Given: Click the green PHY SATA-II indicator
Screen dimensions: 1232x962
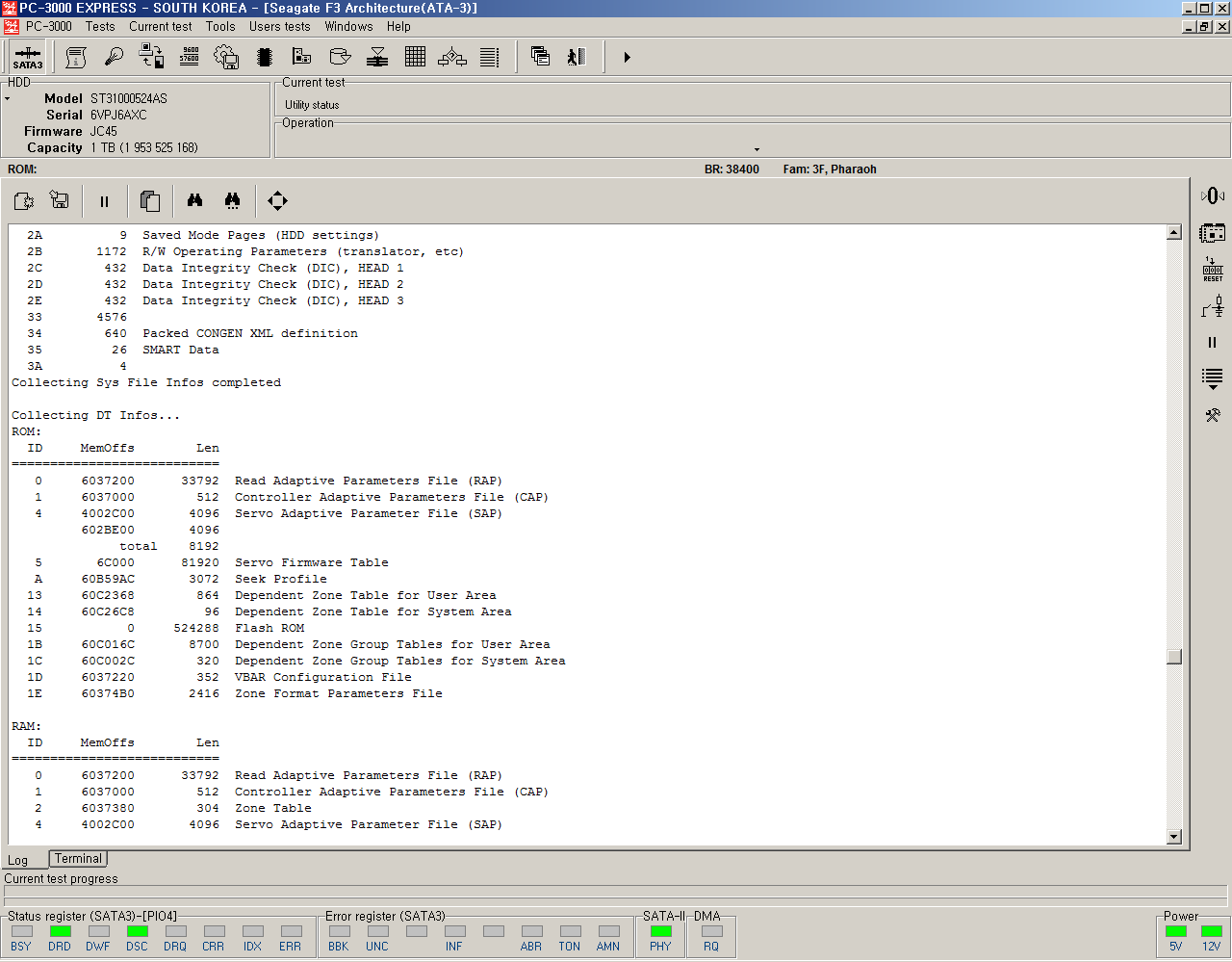Looking at the screenshot, I should click(x=660, y=931).
